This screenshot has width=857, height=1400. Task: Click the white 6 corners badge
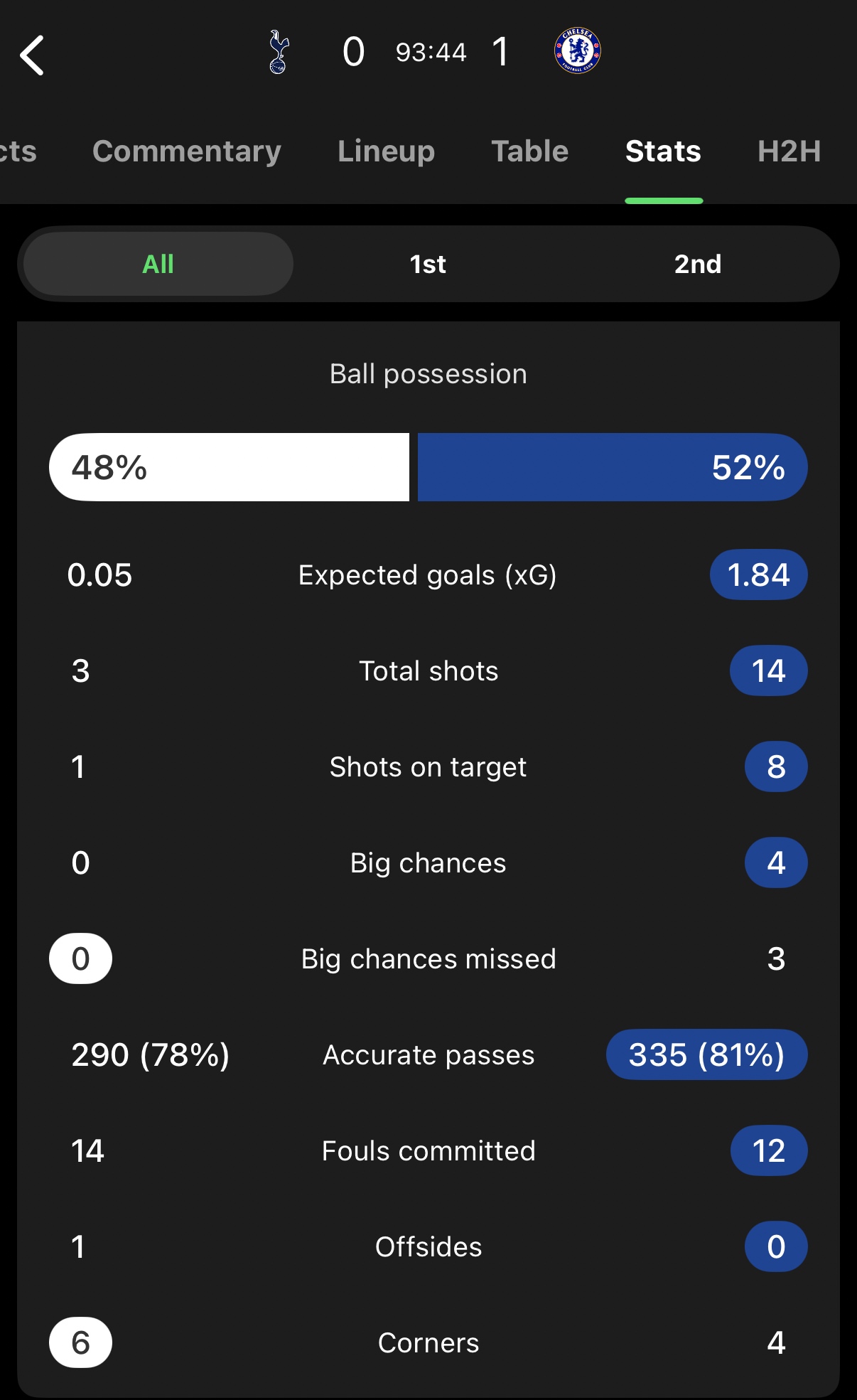80,1342
